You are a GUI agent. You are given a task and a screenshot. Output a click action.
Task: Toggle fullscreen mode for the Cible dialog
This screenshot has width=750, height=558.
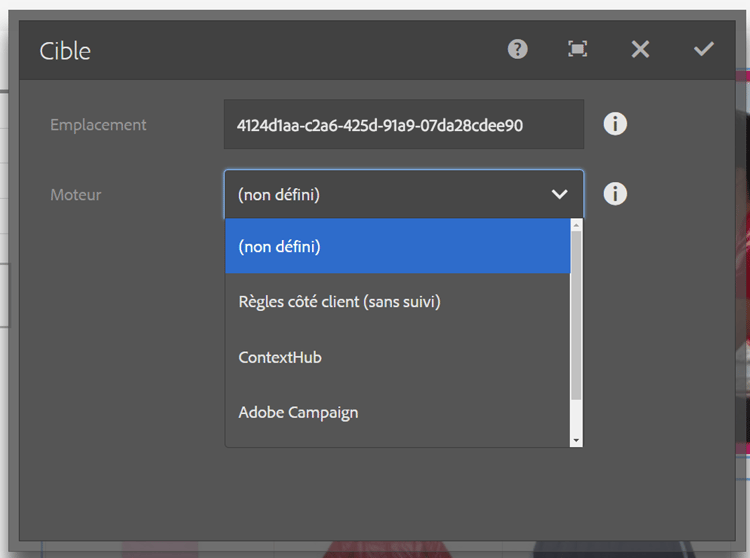pos(577,49)
